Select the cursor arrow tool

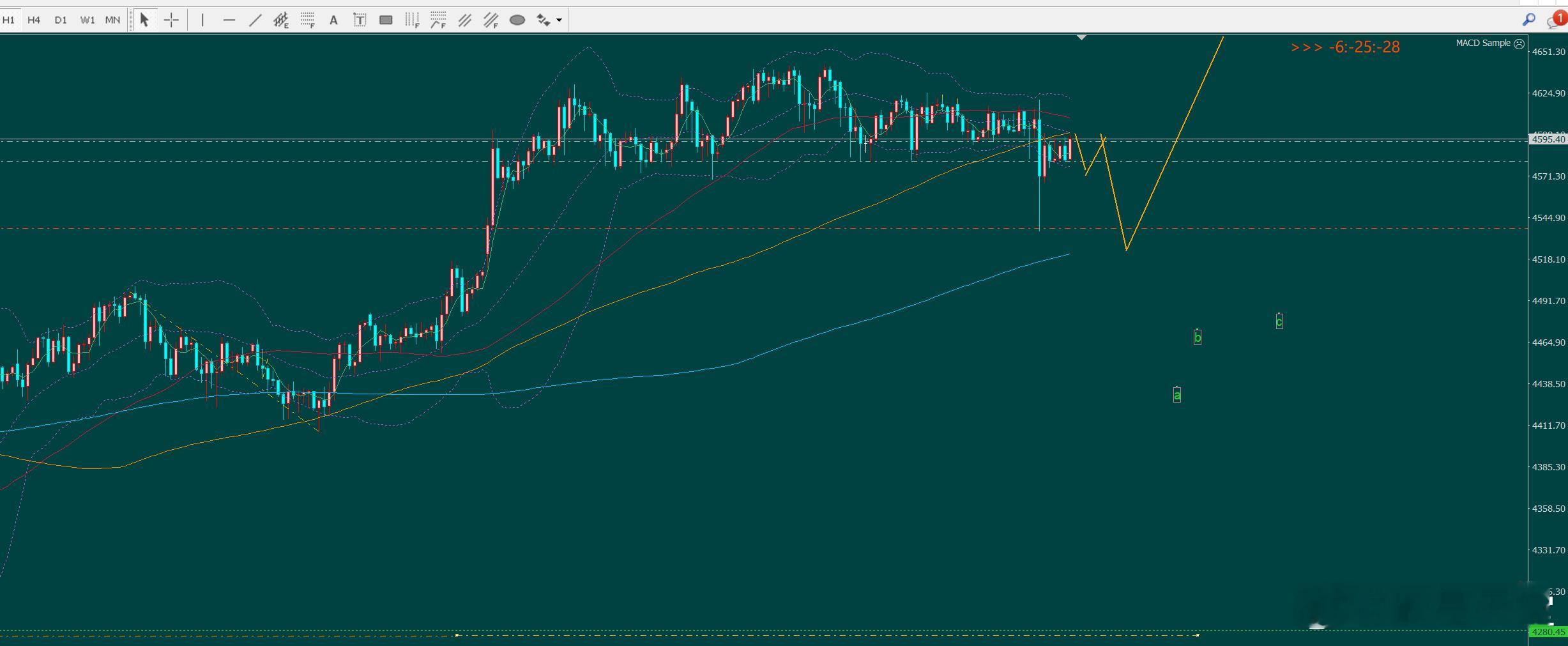click(x=144, y=20)
